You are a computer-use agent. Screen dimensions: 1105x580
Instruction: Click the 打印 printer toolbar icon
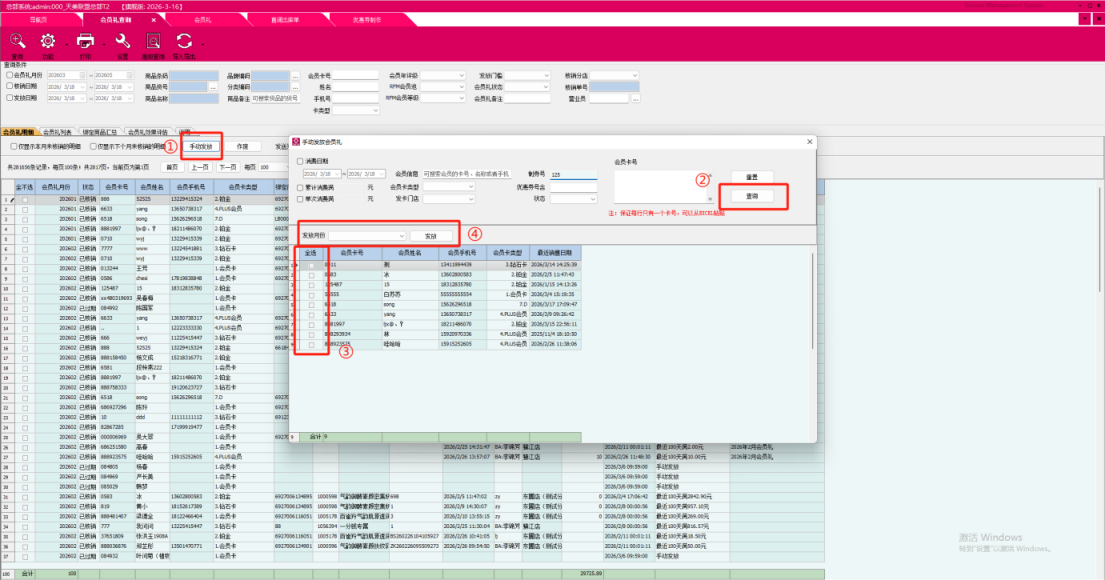coord(86,42)
